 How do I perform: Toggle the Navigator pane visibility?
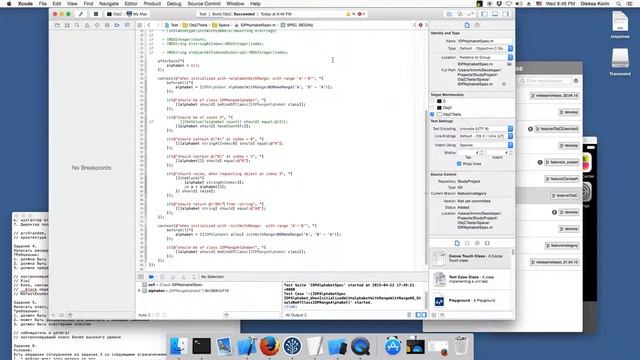(x=484, y=14)
